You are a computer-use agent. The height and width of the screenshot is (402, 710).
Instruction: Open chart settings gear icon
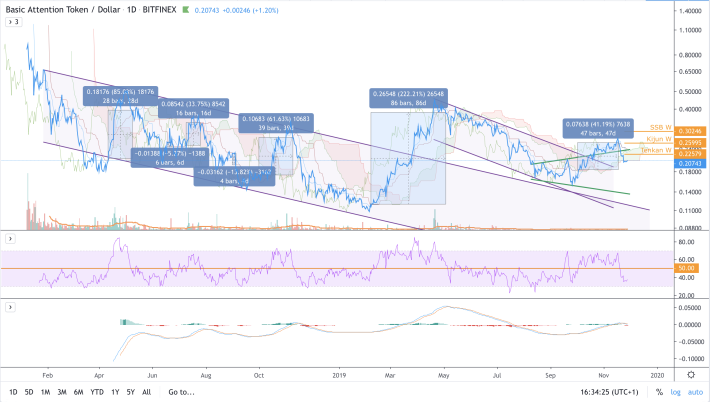point(692,373)
